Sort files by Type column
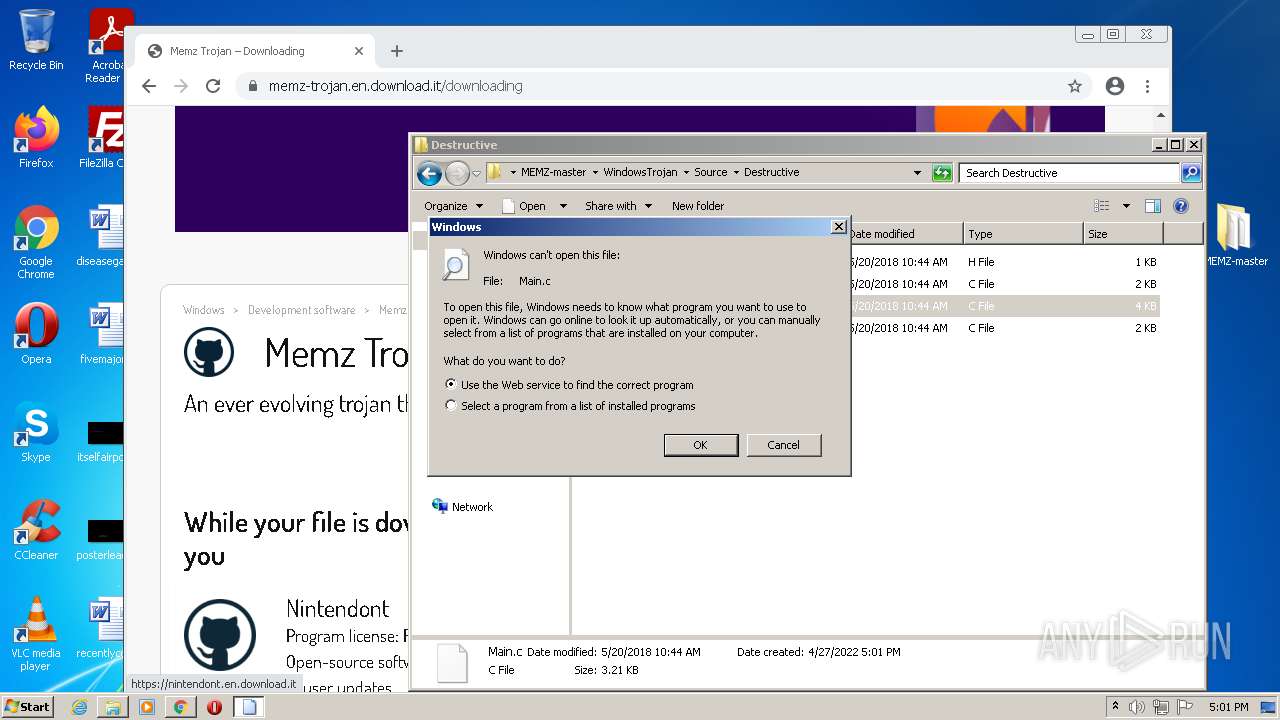This screenshot has width=1280, height=720. [x=1023, y=234]
